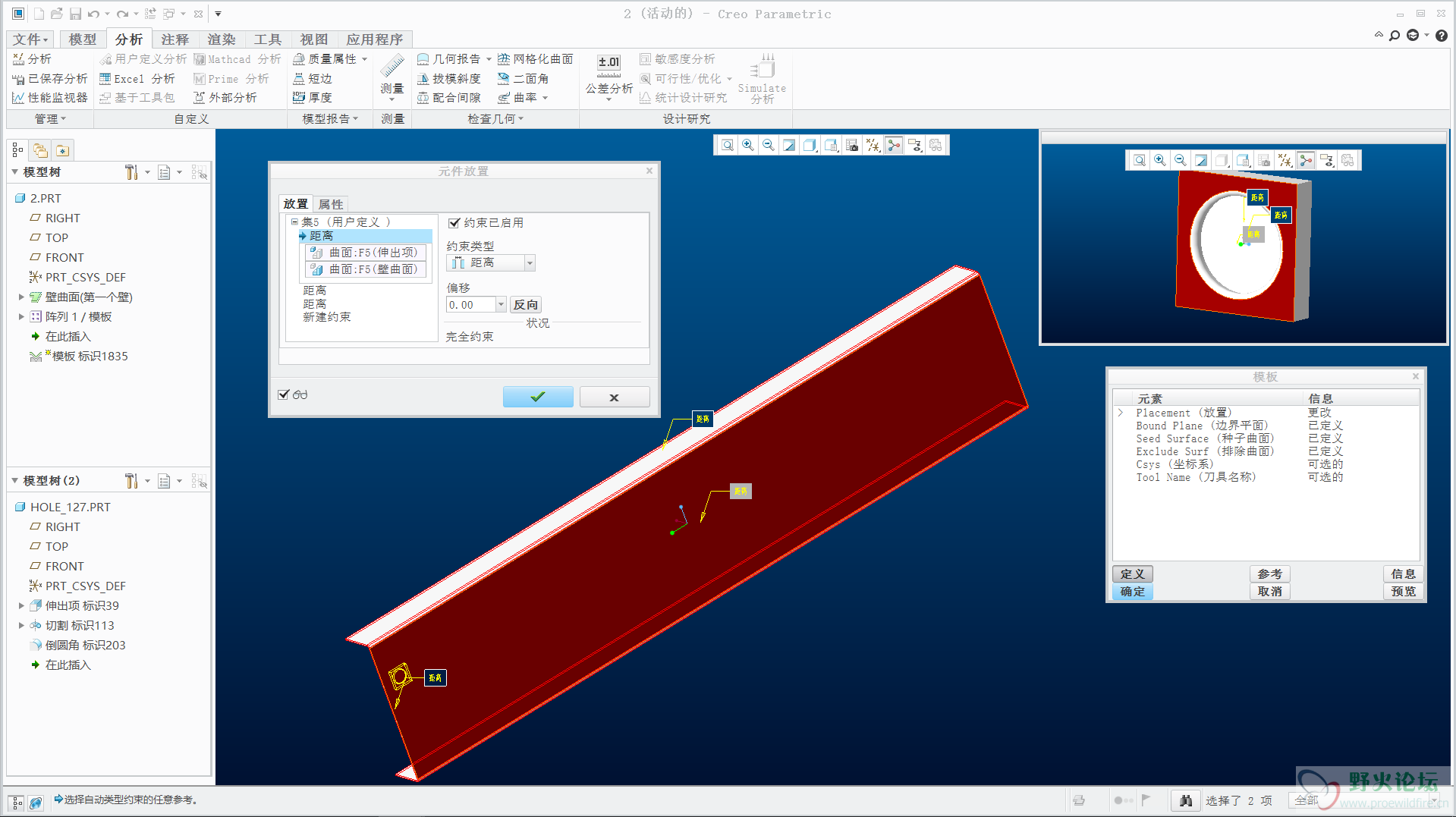
Task: Switch to the 属性 tab in placement dialog
Action: pos(330,204)
